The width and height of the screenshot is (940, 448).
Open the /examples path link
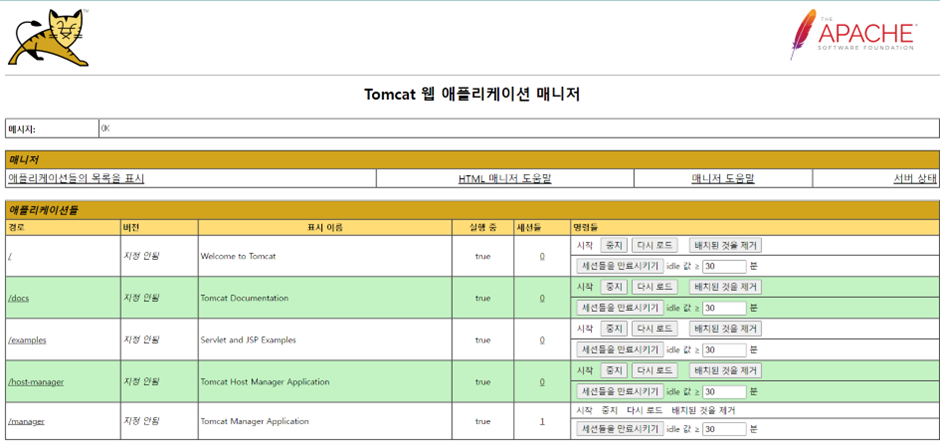pos(27,340)
